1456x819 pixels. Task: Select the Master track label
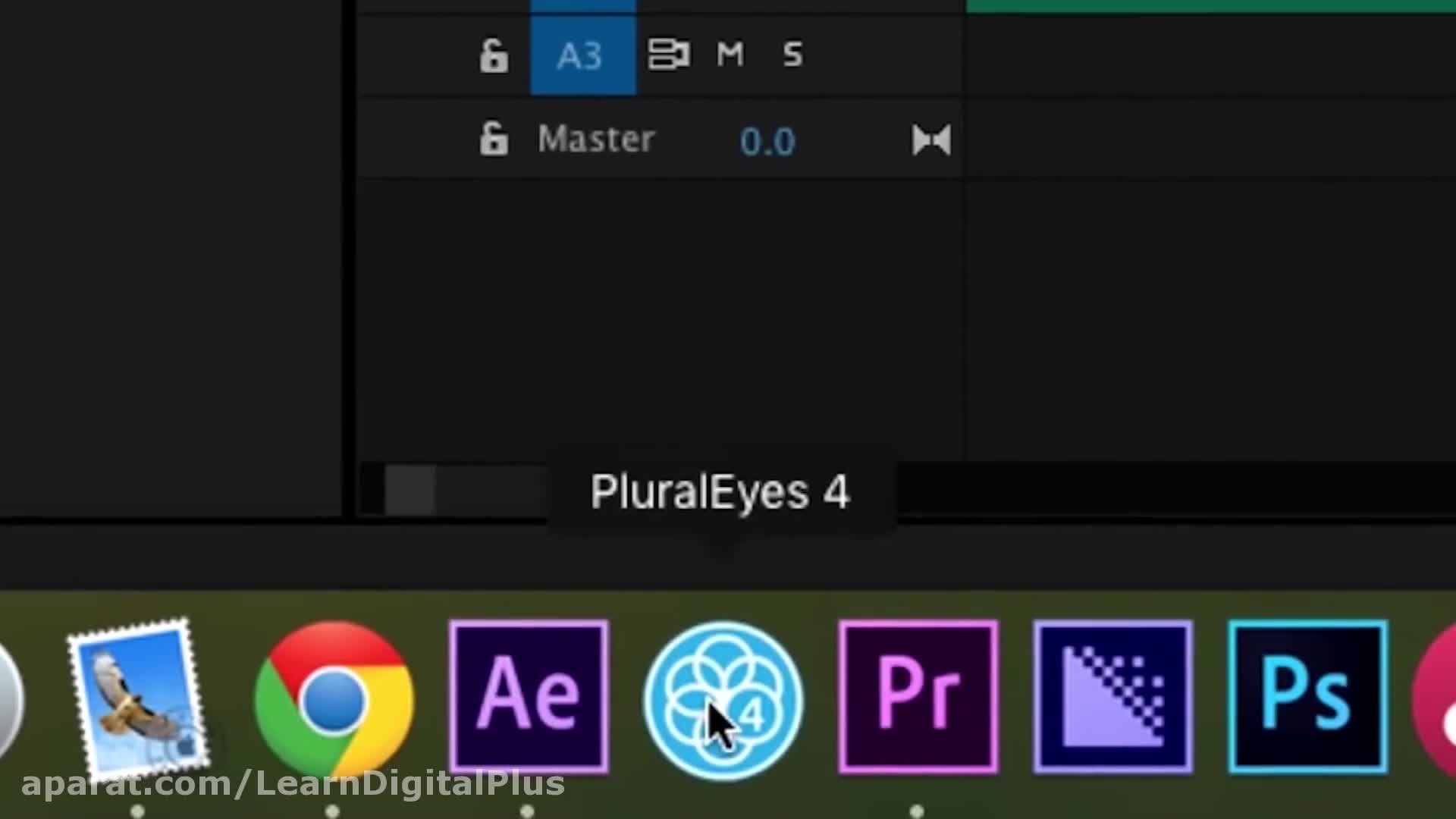point(595,140)
